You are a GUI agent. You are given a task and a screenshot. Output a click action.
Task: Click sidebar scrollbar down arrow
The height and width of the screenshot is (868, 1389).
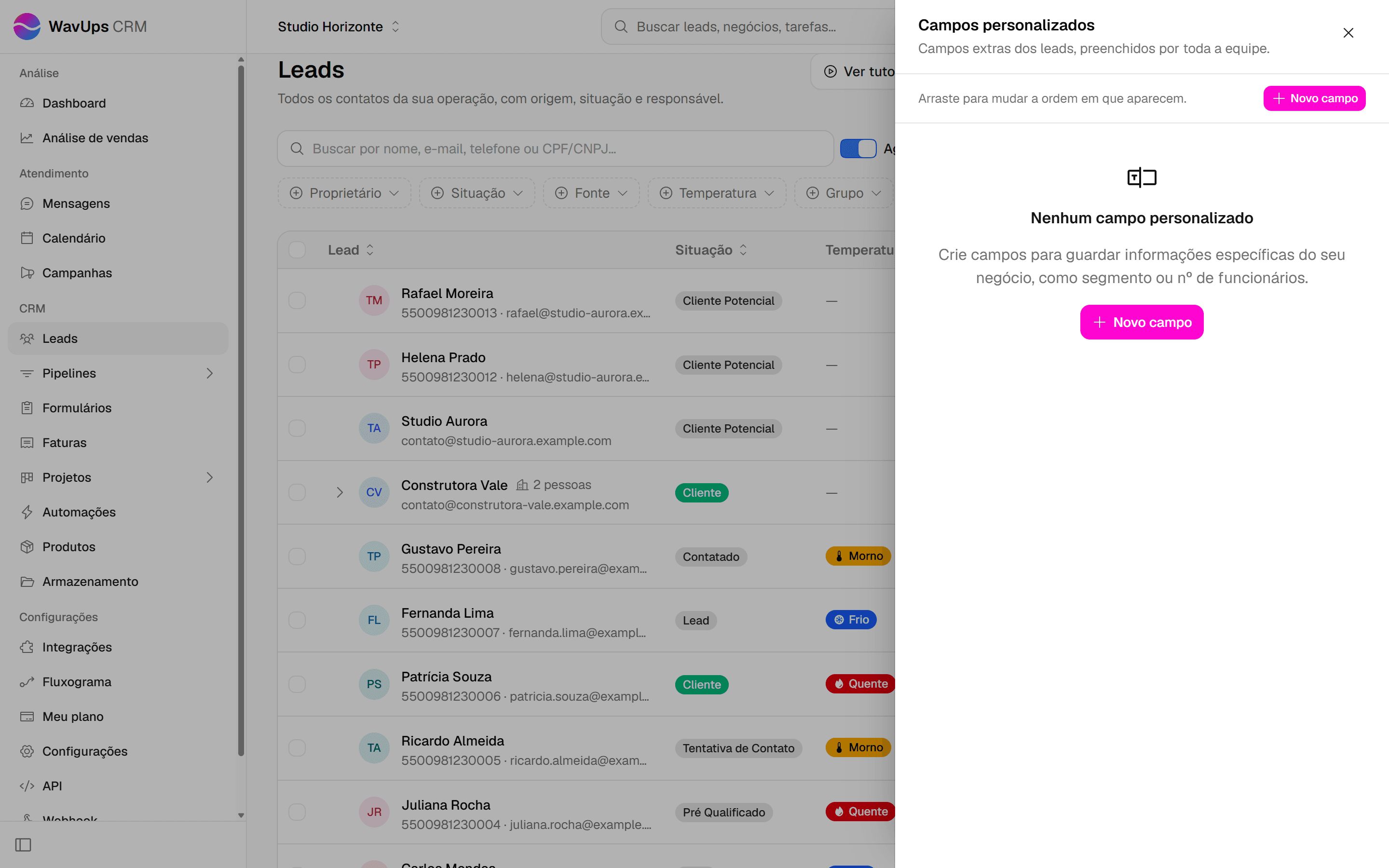click(x=241, y=815)
